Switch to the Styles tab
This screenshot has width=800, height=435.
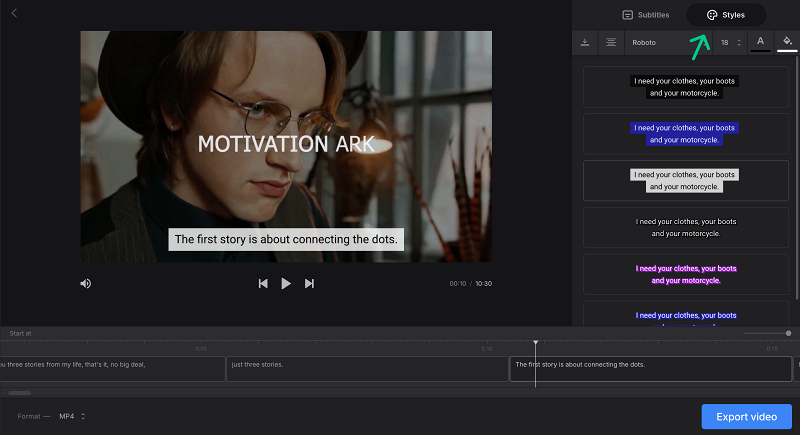click(x=726, y=15)
